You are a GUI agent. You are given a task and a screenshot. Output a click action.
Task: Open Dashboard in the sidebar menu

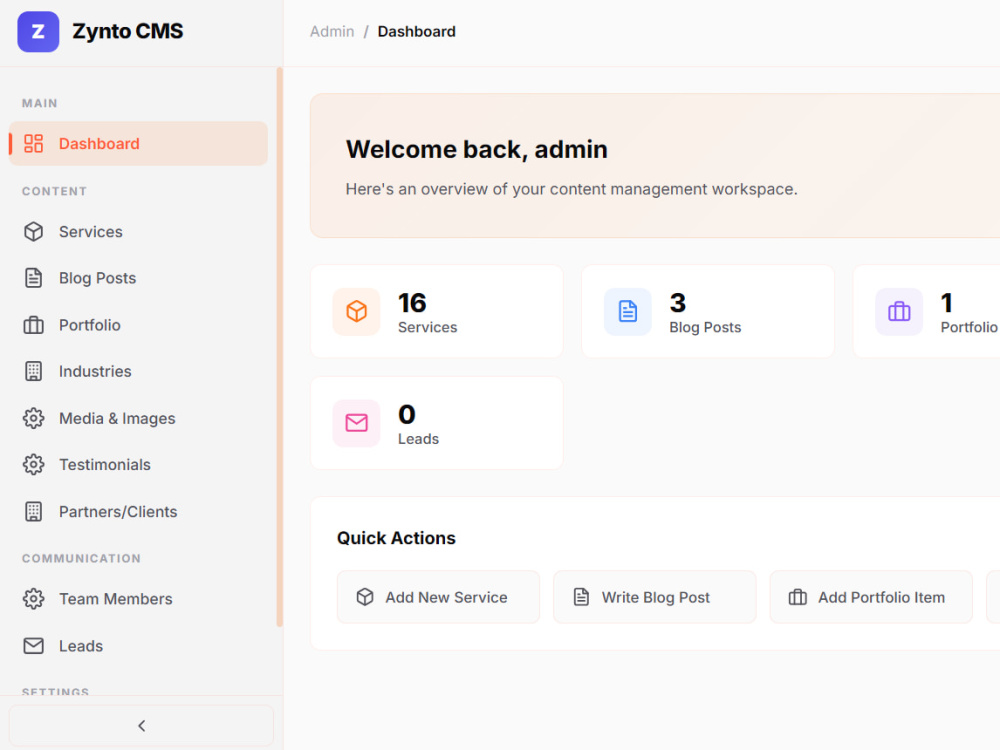[138, 143]
